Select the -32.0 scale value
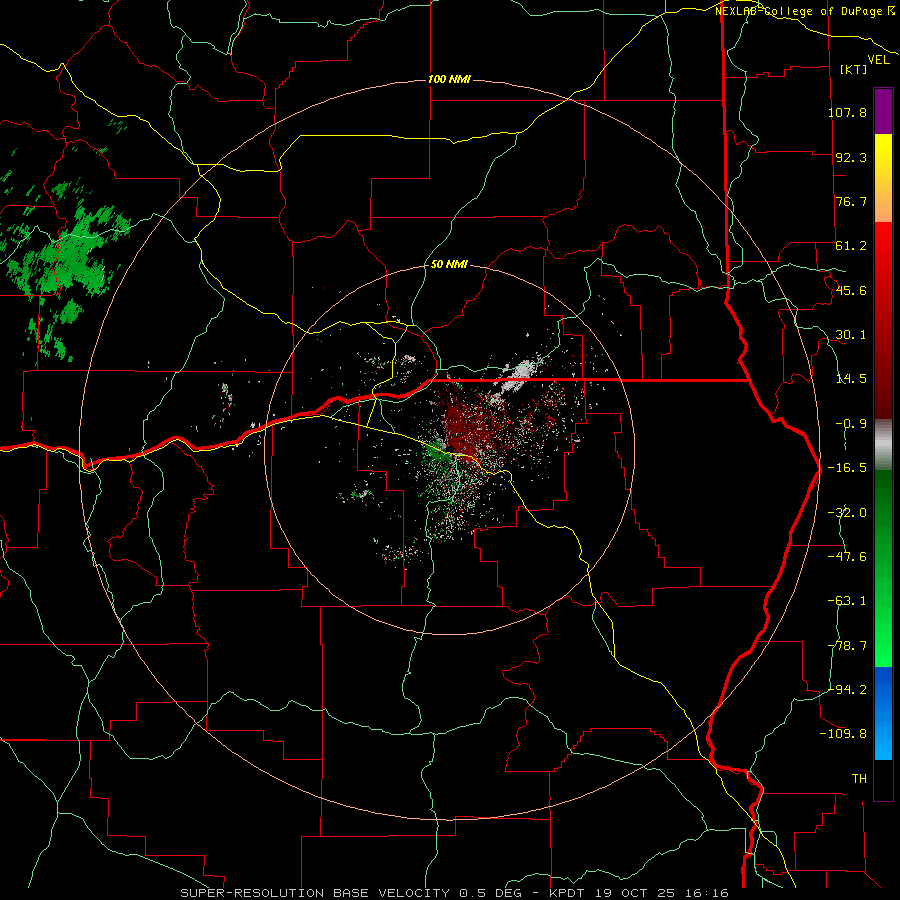This screenshot has width=900, height=900. coord(847,513)
